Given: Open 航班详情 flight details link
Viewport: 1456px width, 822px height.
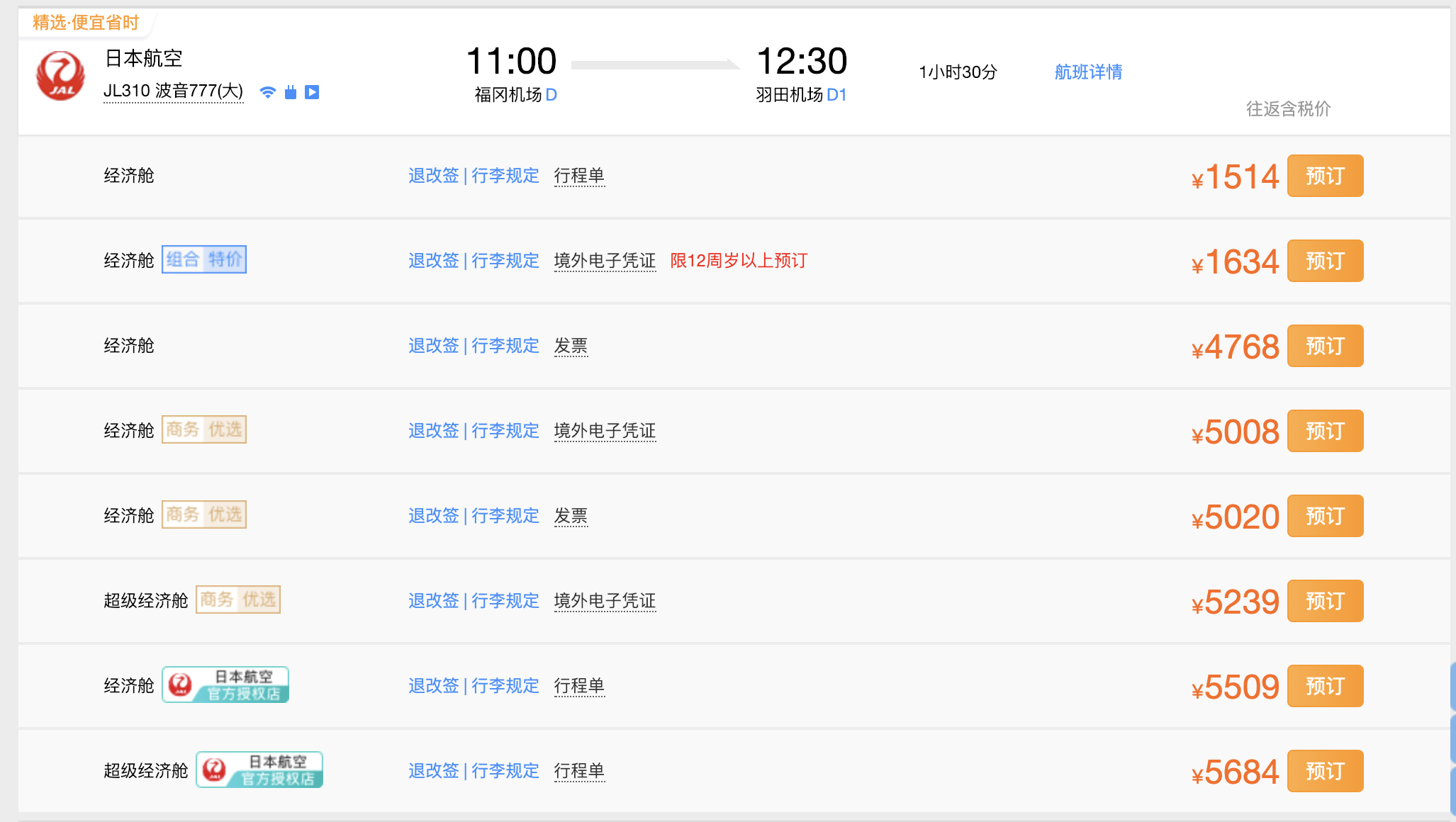Looking at the screenshot, I should 1088,72.
